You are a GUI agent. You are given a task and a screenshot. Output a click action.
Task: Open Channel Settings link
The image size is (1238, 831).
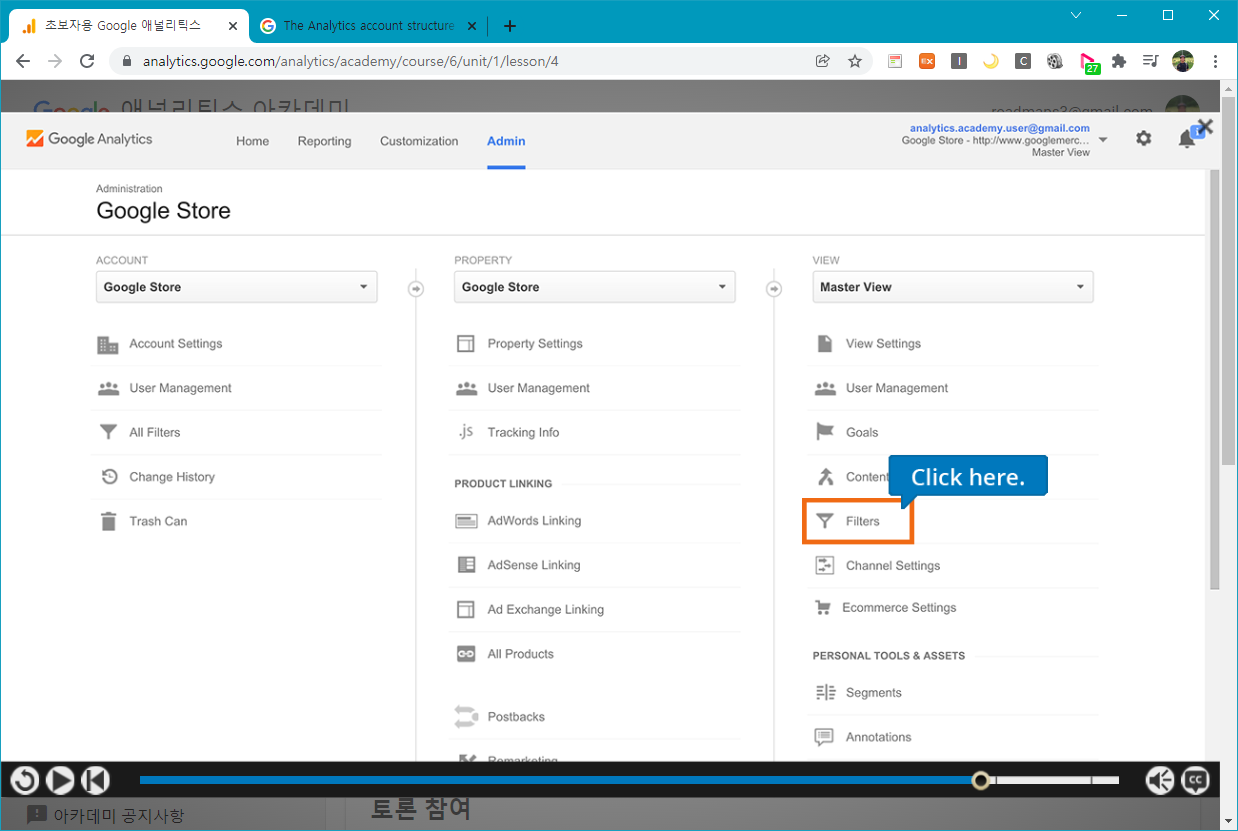point(893,566)
